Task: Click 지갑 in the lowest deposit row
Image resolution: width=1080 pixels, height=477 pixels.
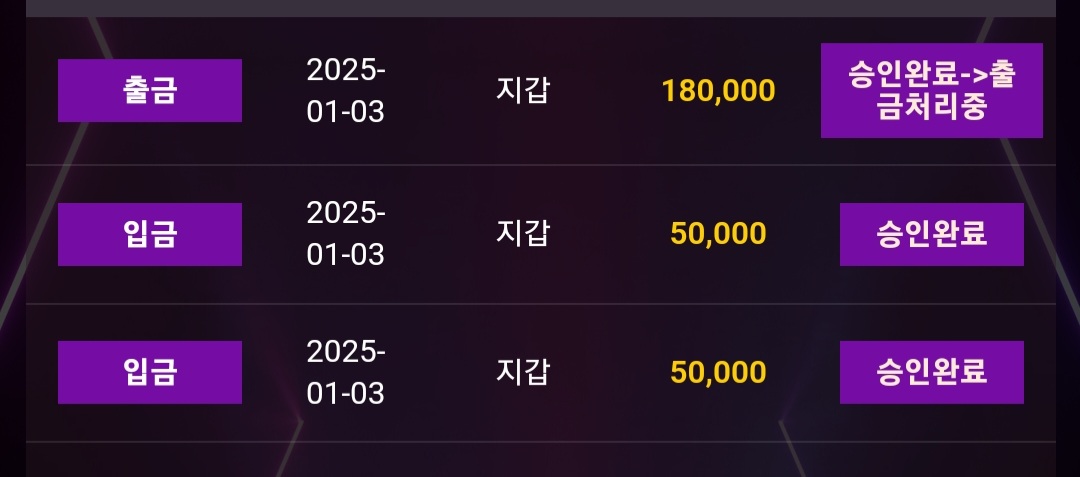Action: coord(523,371)
